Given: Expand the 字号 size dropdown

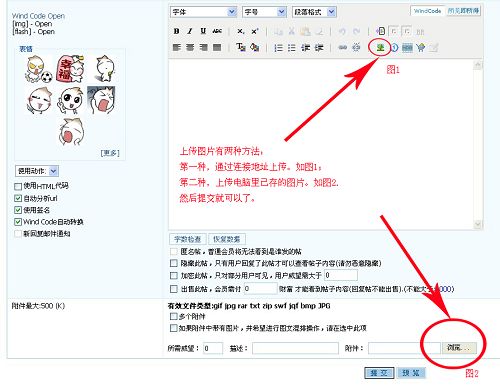Looking at the screenshot, I should click(264, 12).
